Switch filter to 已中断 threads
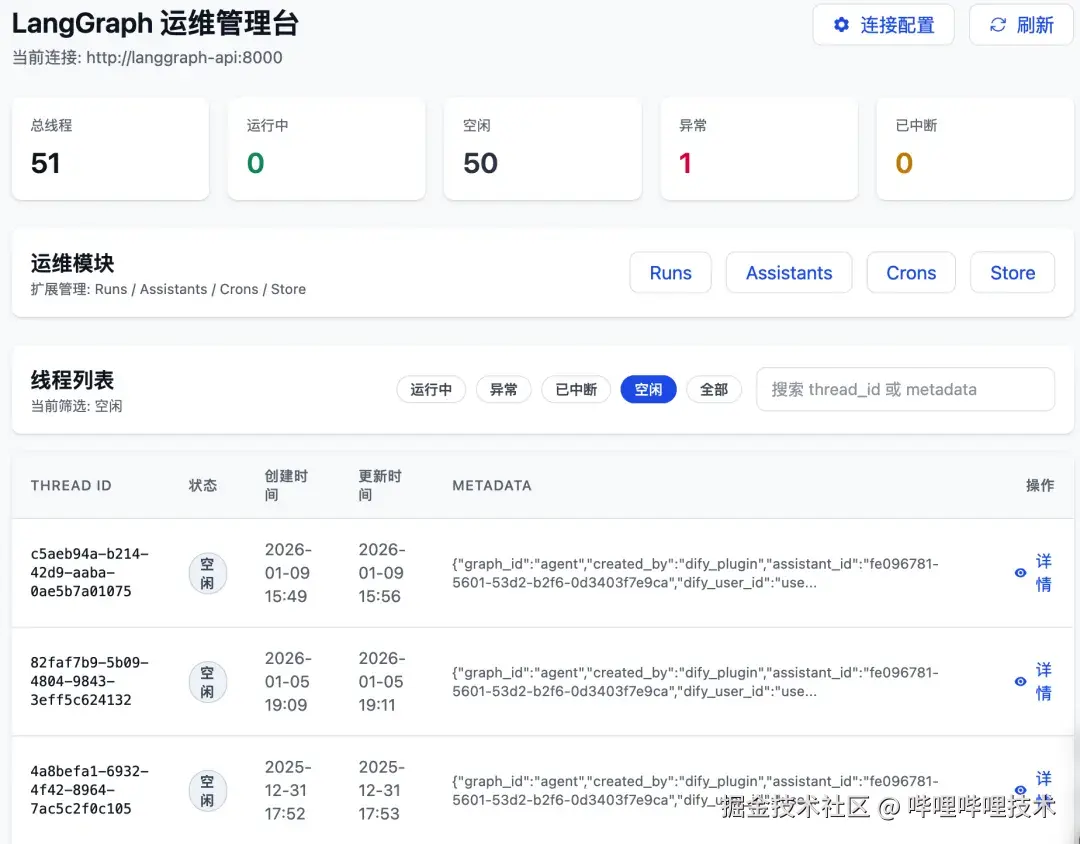 [x=575, y=389]
